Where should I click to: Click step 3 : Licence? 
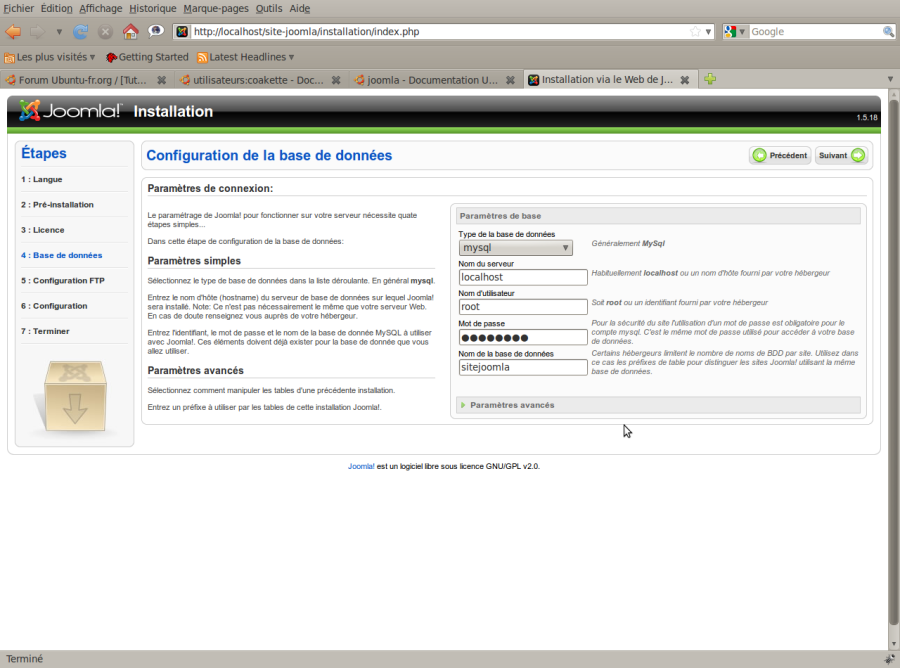point(43,230)
